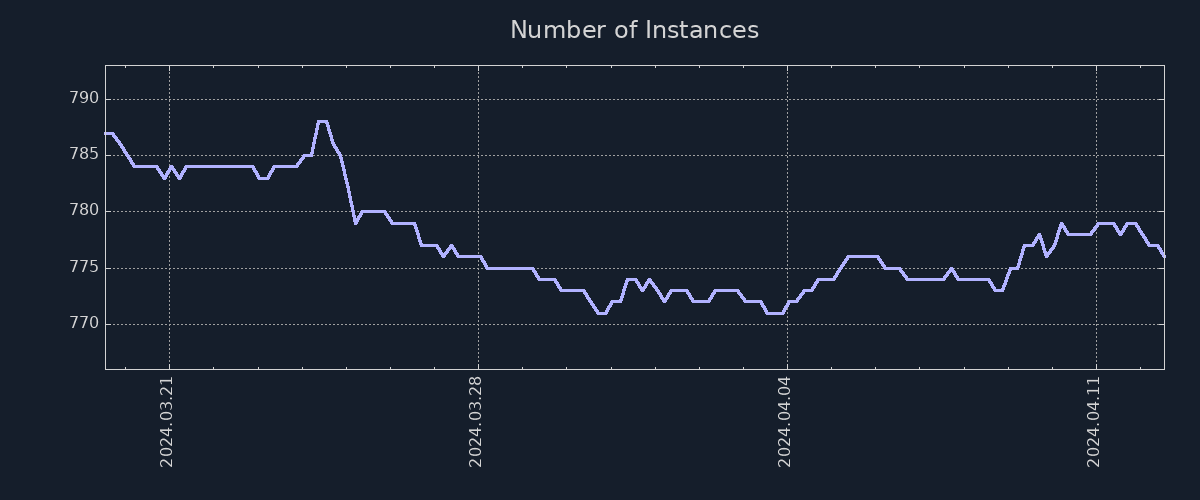Click the bottom of the sharp drop after the 788 peak
1200x500 pixels.
[x=355, y=223]
